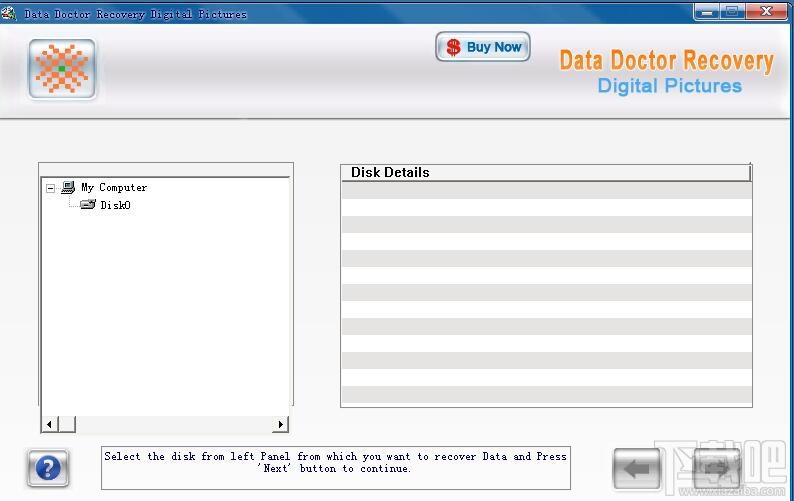Screen dimensions: 794x501
Task: Proceed with the Next arrow button
Action: pos(717,469)
